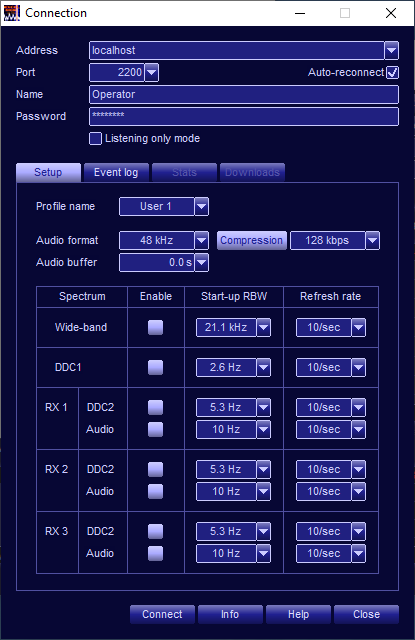Image resolution: width=415 pixels, height=640 pixels.
Task: Open the Port 2200 dropdown arrow
Action: pyautogui.click(x=152, y=73)
